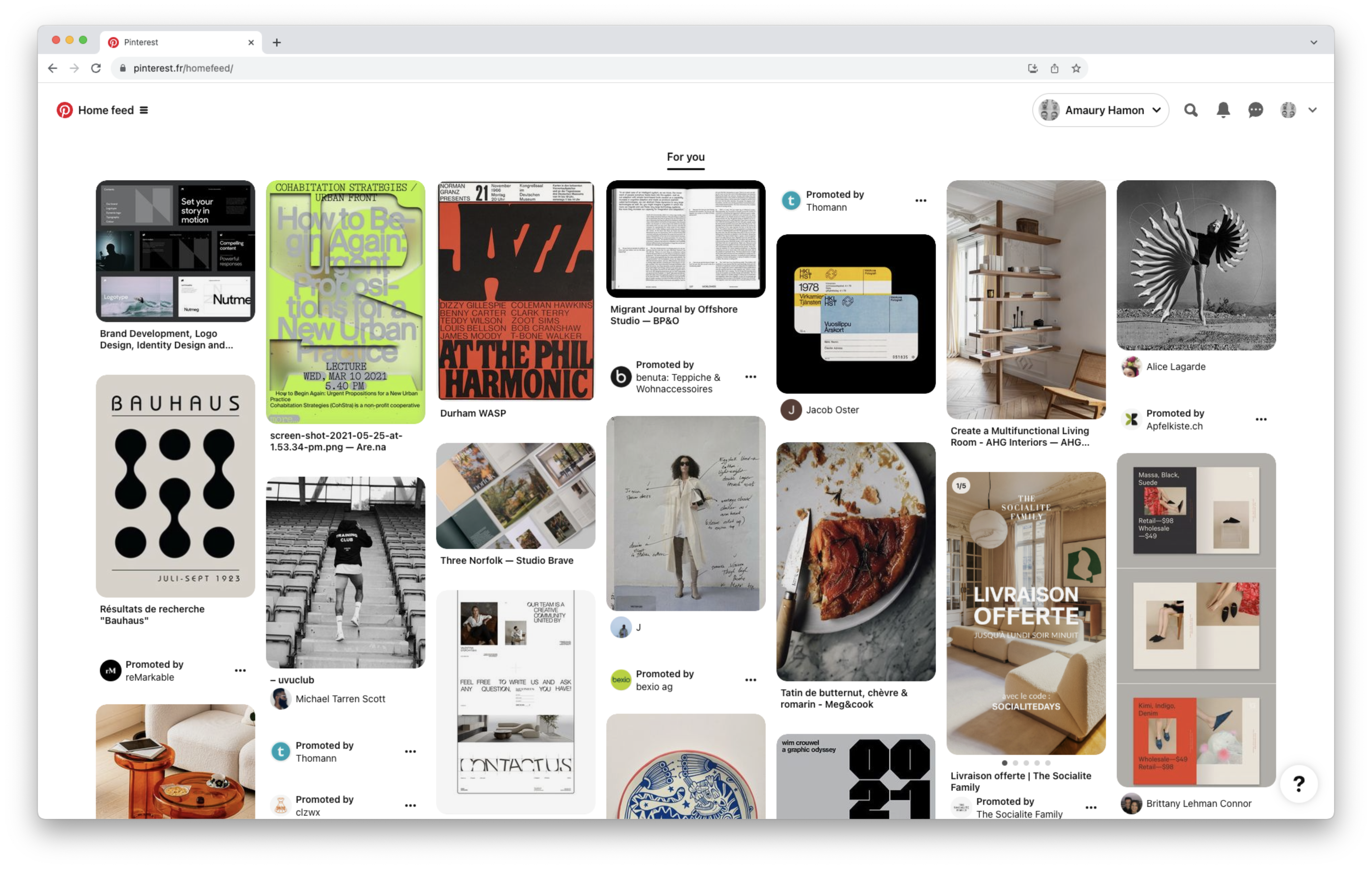Screen dimensions: 1372x869
Task: Open the messages speech bubble icon
Action: point(1255,110)
